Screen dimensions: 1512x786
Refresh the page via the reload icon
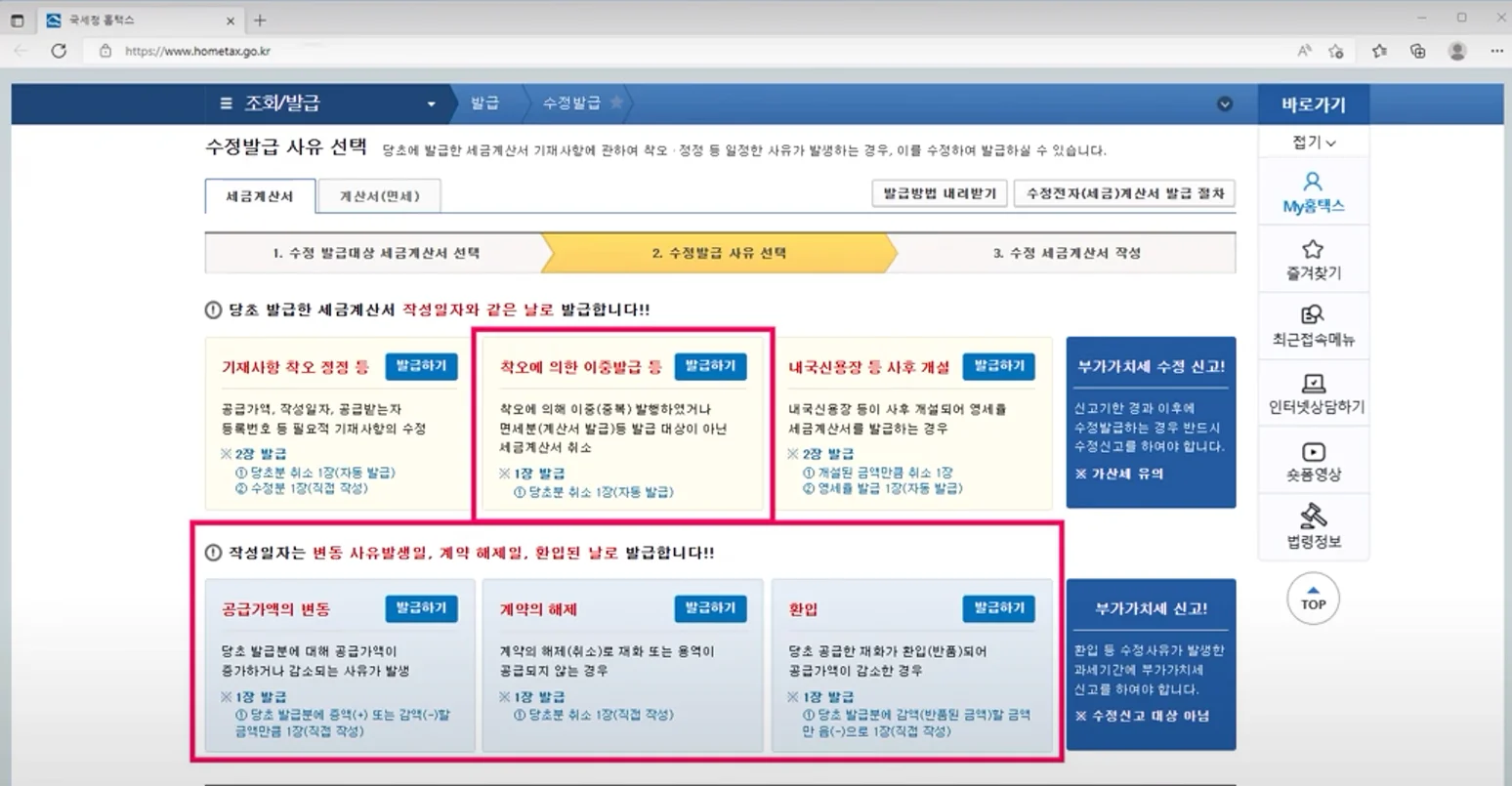[x=59, y=51]
